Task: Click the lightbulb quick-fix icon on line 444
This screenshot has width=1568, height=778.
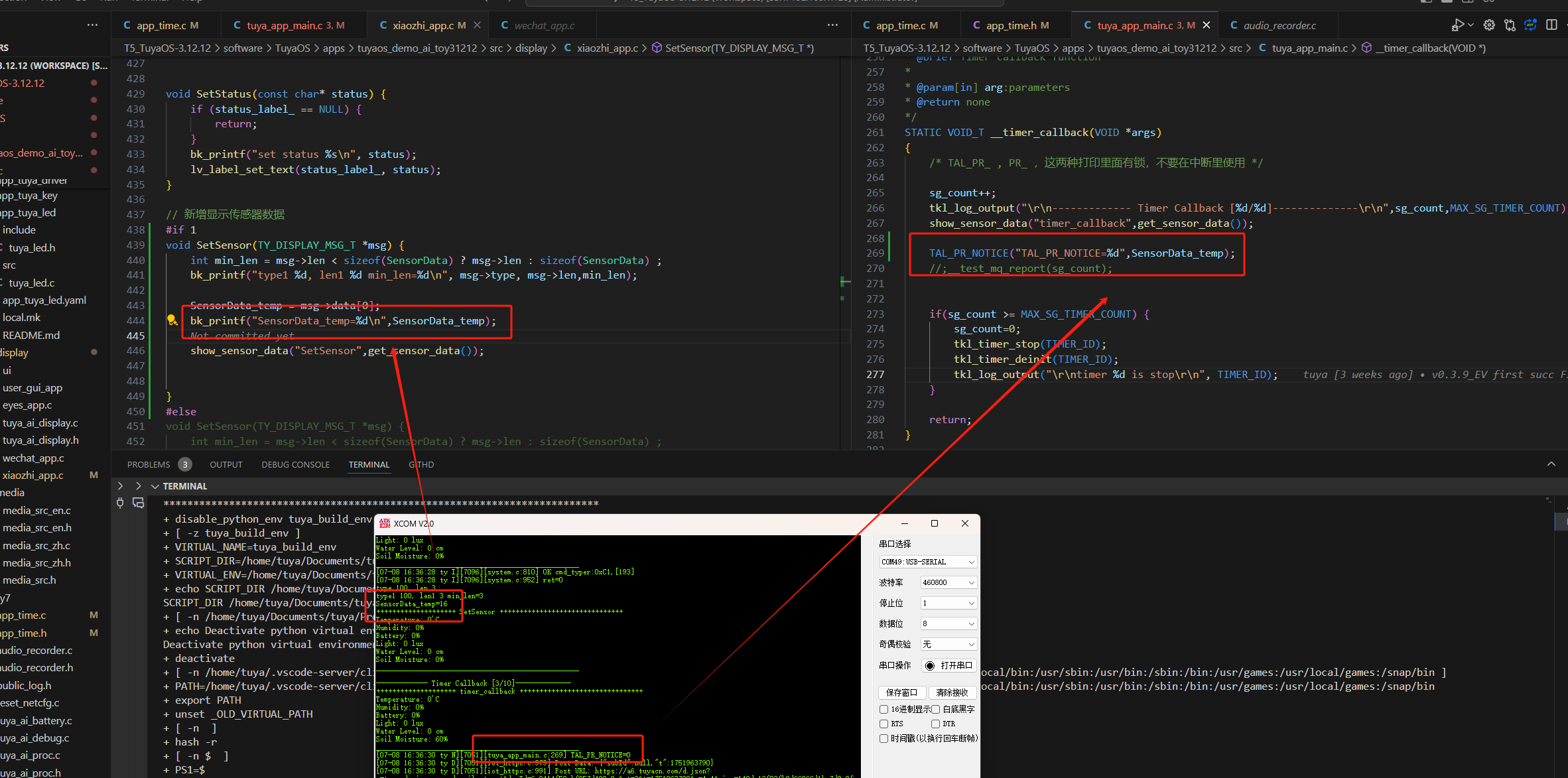Action: (x=172, y=320)
